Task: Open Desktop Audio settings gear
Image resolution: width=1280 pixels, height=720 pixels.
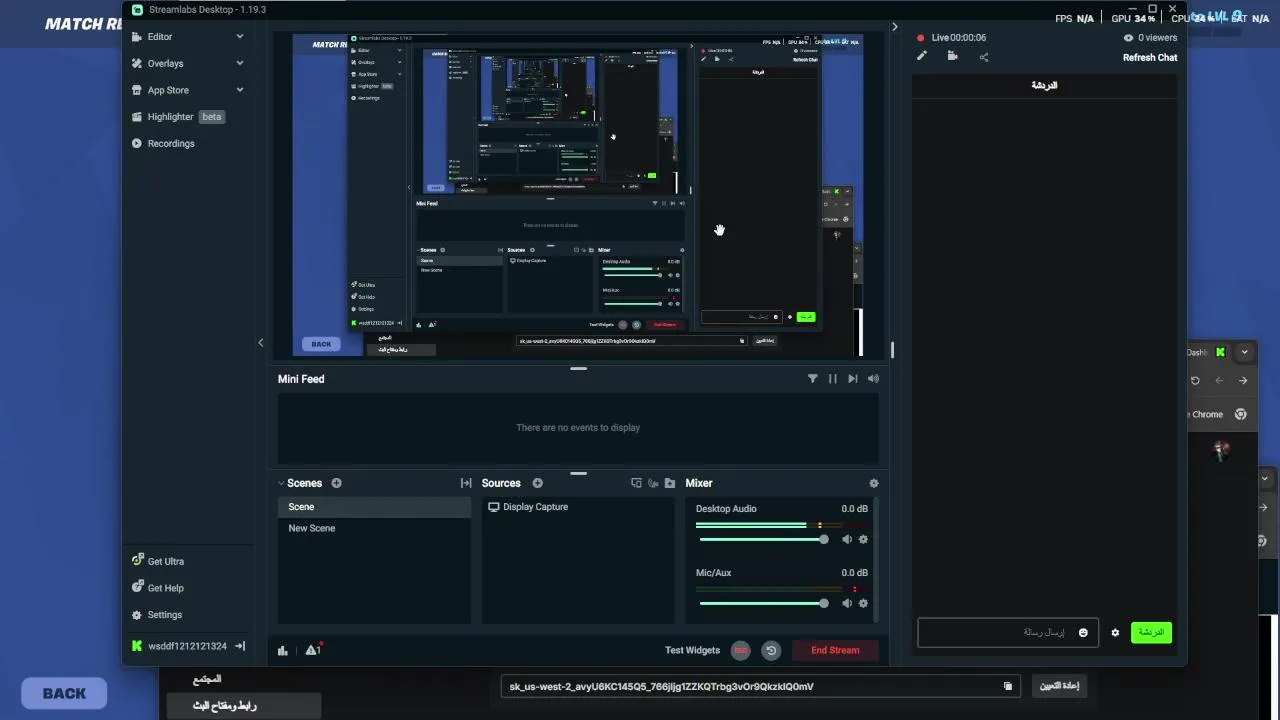Action: [x=863, y=539]
